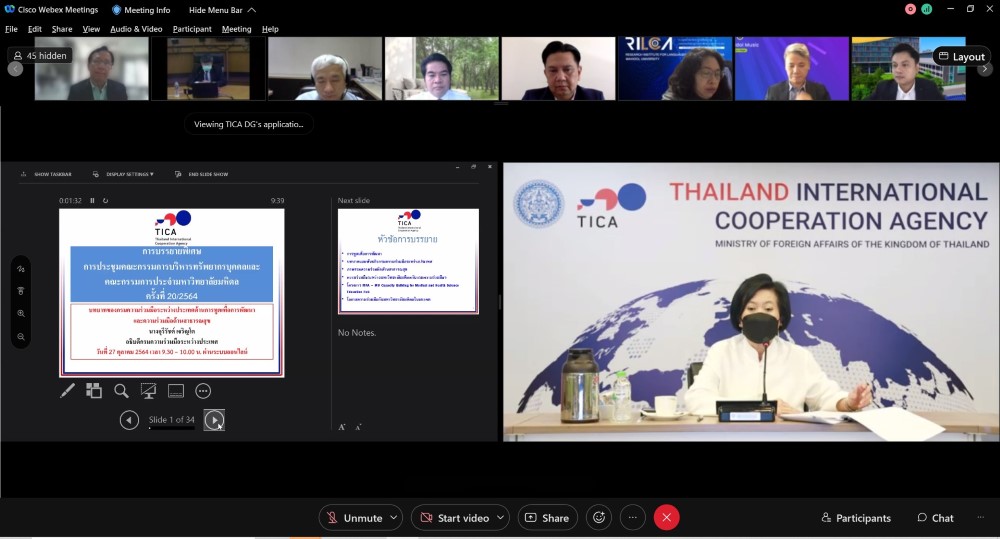
Task: Pause the presentation timer
Action: click(x=92, y=201)
